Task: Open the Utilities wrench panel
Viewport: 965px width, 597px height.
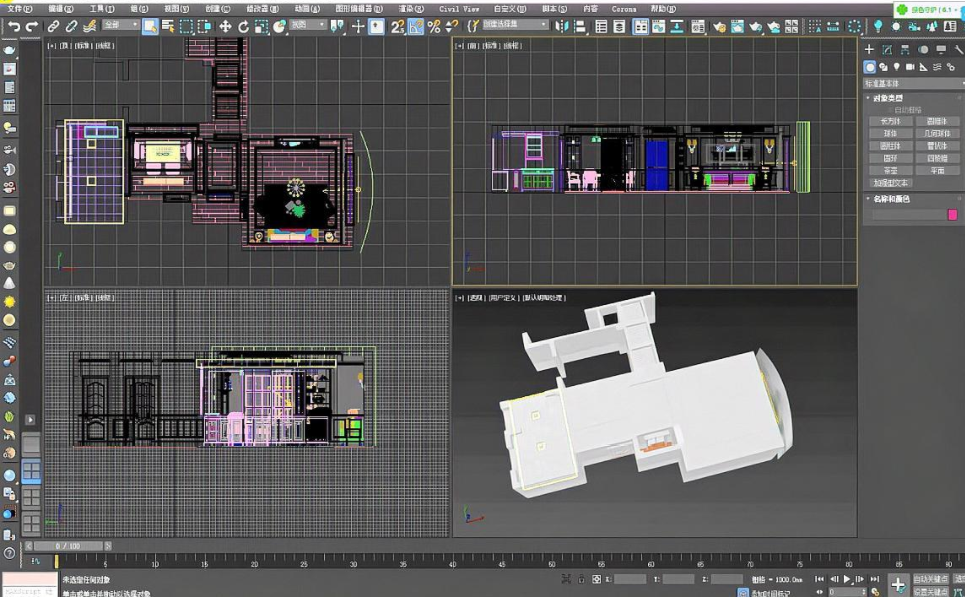Action: coord(957,49)
